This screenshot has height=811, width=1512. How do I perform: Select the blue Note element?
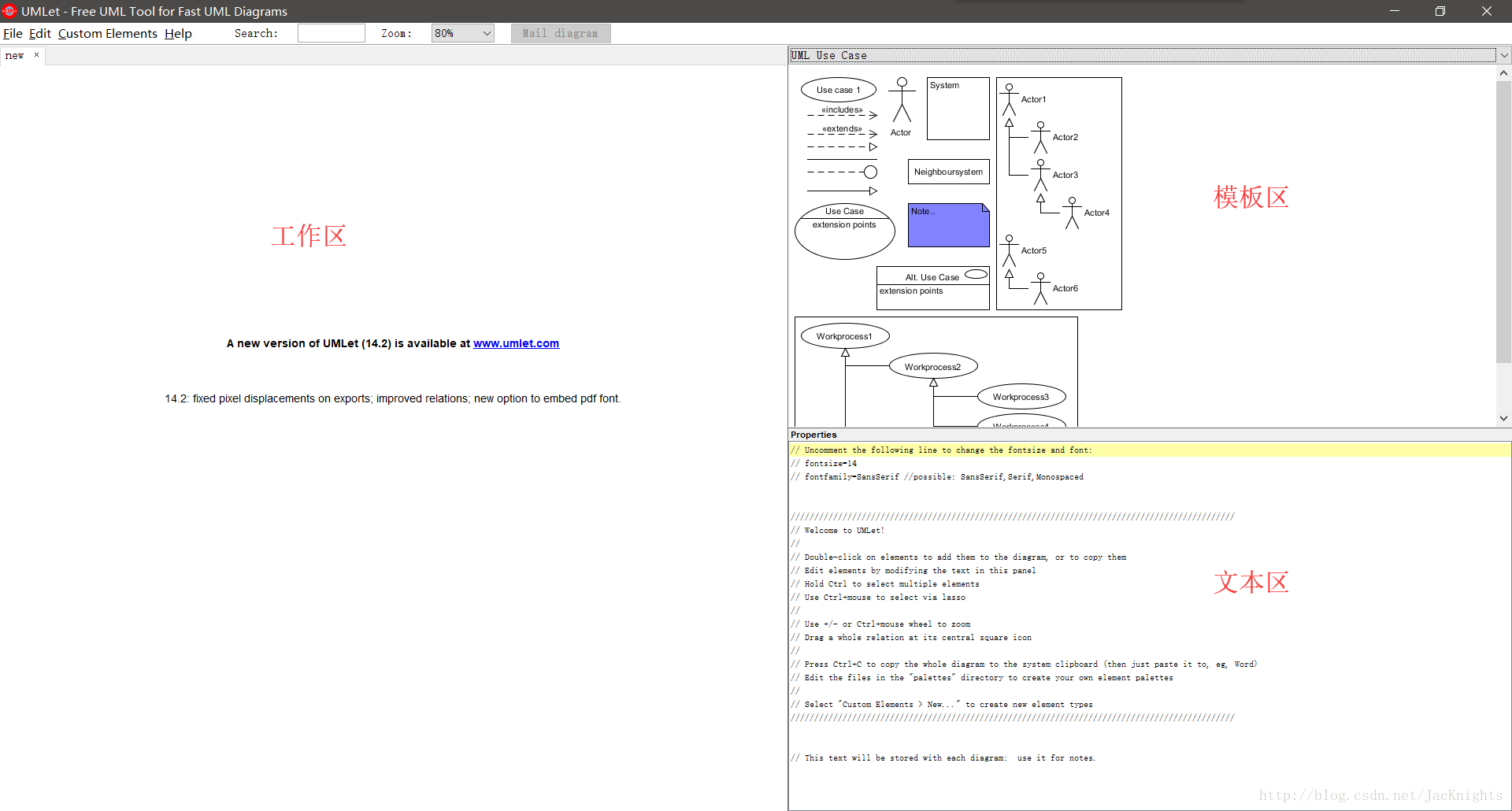949,225
